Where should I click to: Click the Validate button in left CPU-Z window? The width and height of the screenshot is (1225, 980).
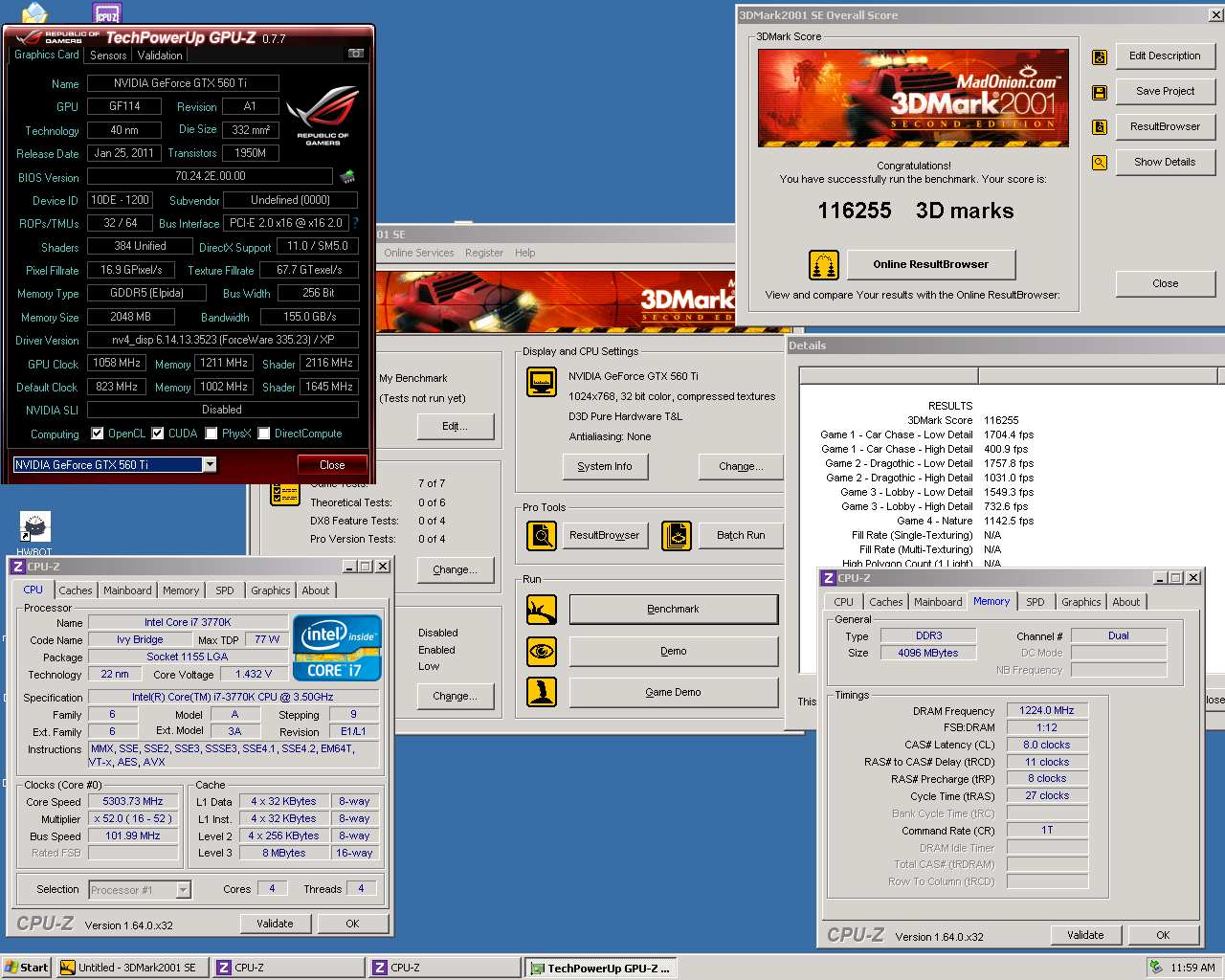point(275,924)
